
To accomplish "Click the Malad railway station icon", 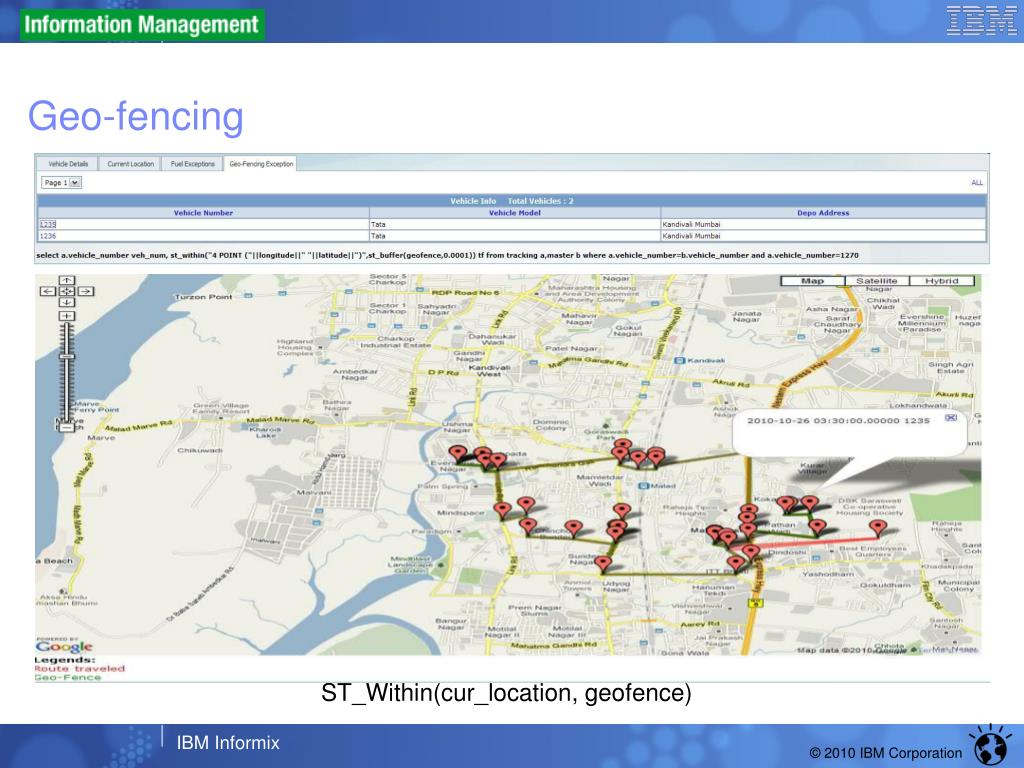I will (643, 486).
